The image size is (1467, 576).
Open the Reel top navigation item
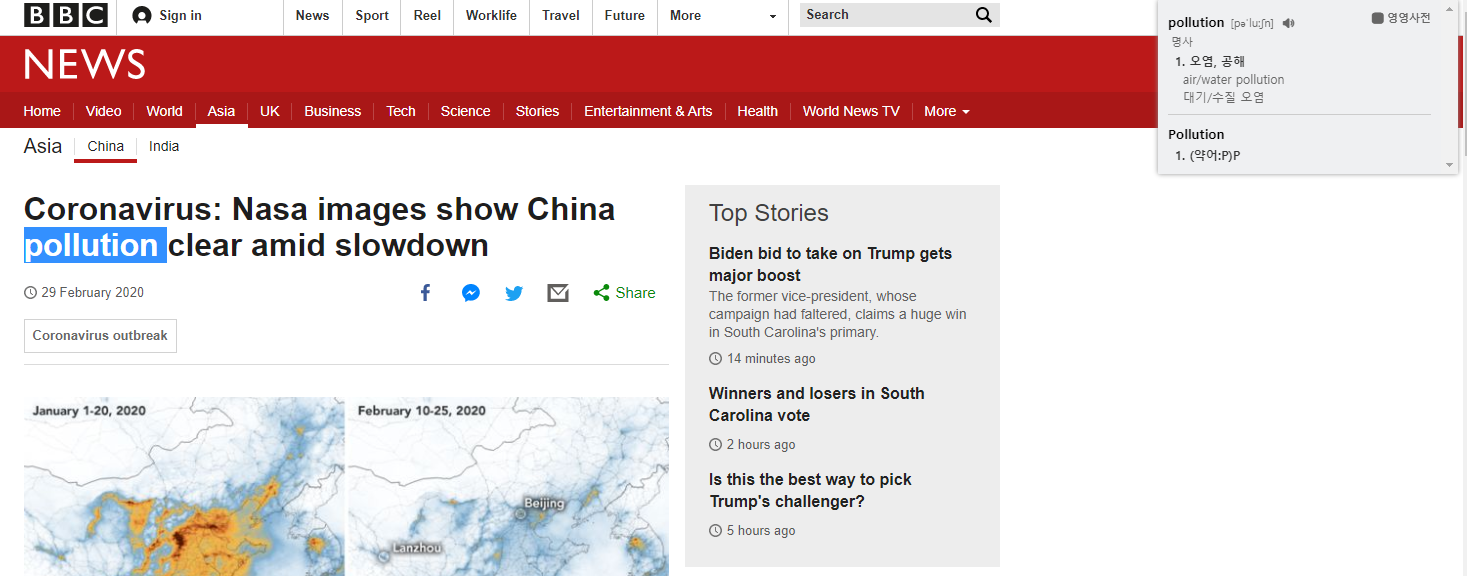pyautogui.click(x=427, y=15)
